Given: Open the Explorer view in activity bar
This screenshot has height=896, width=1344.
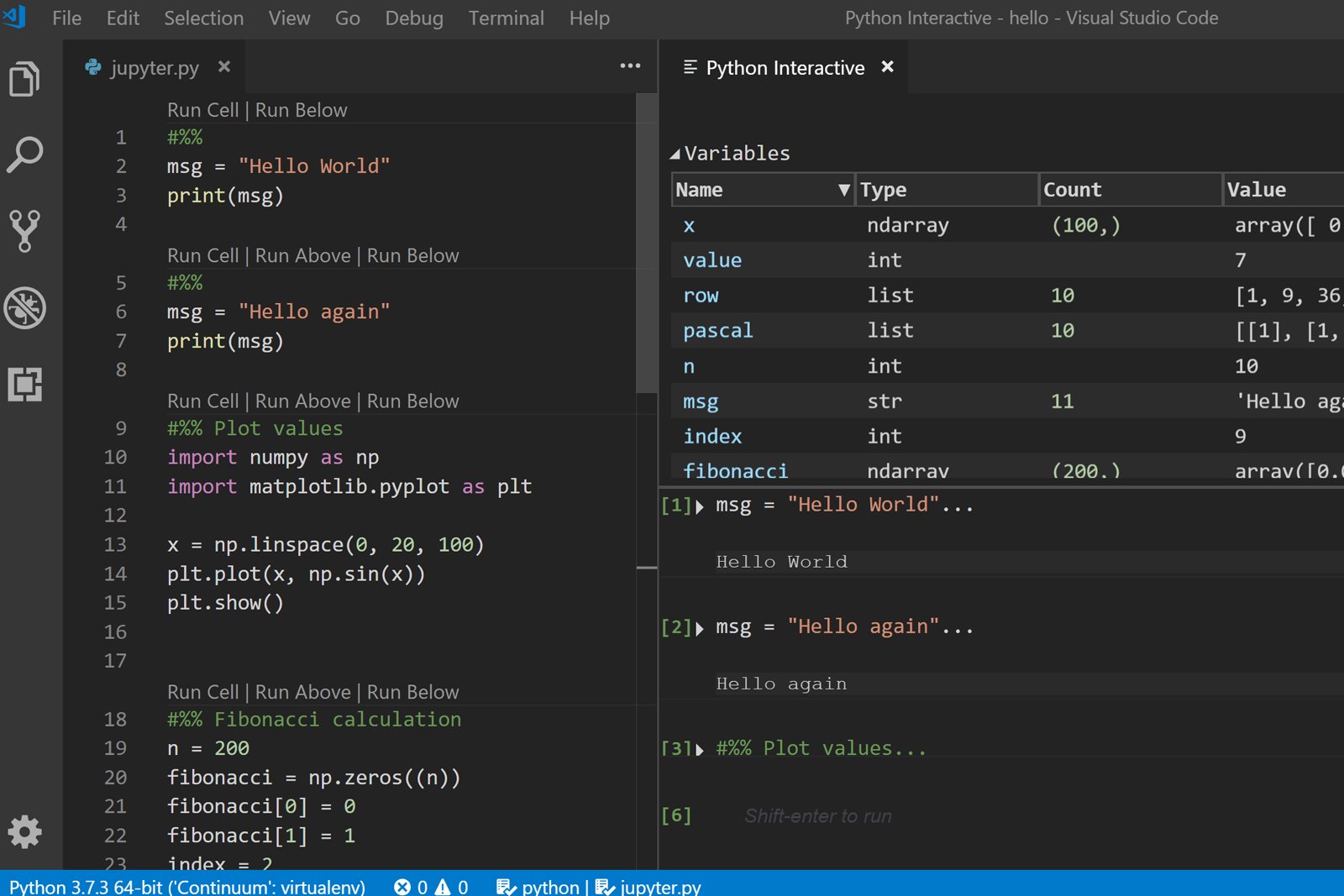Looking at the screenshot, I should [x=24, y=80].
